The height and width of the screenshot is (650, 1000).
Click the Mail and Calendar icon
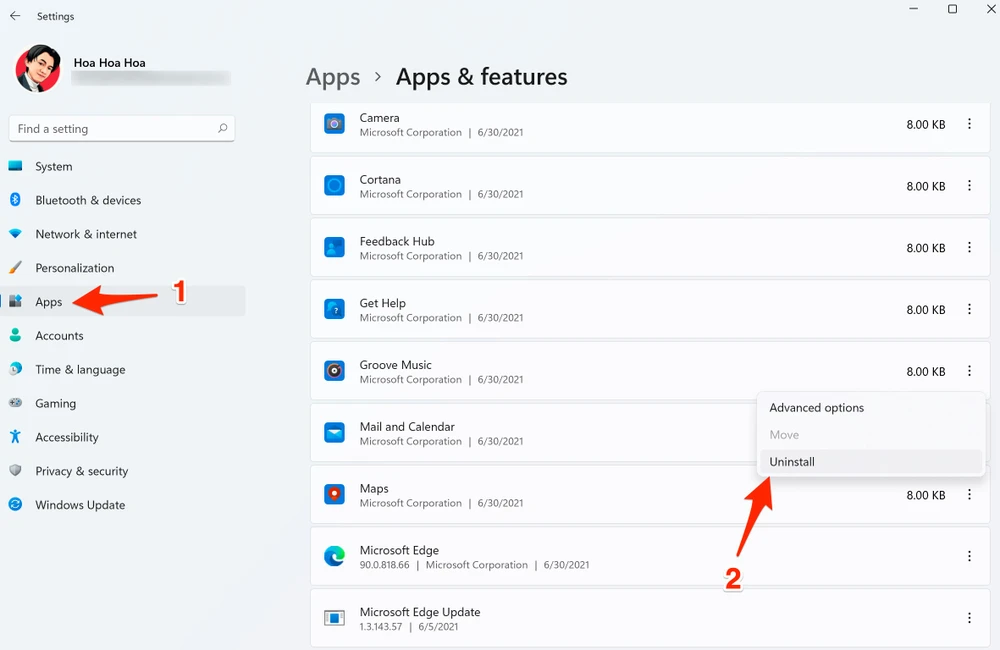pyautogui.click(x=335, y=433)
